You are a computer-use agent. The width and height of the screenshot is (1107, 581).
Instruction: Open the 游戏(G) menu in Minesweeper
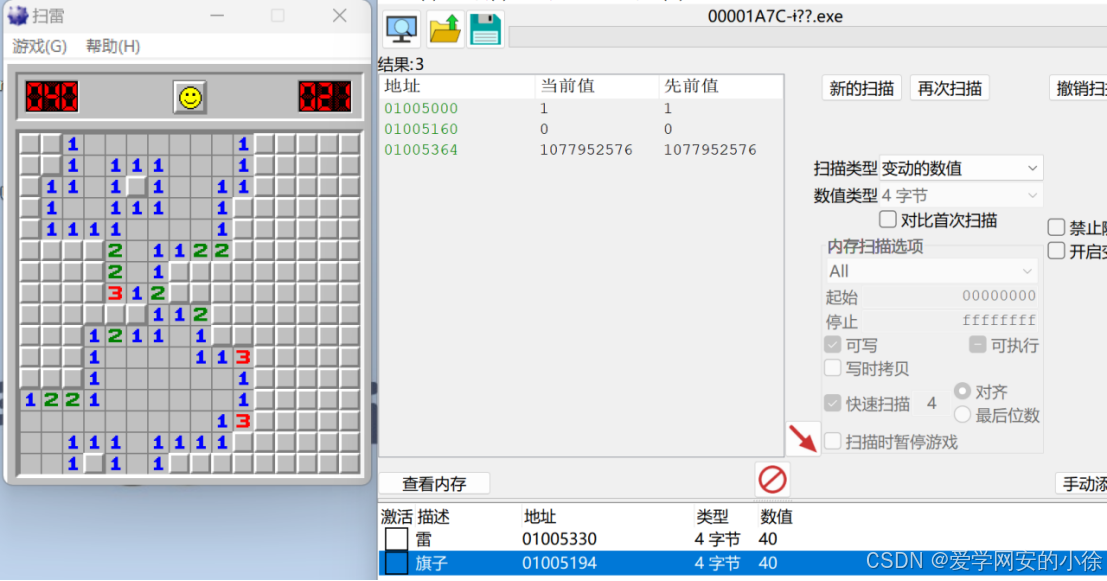40,47
